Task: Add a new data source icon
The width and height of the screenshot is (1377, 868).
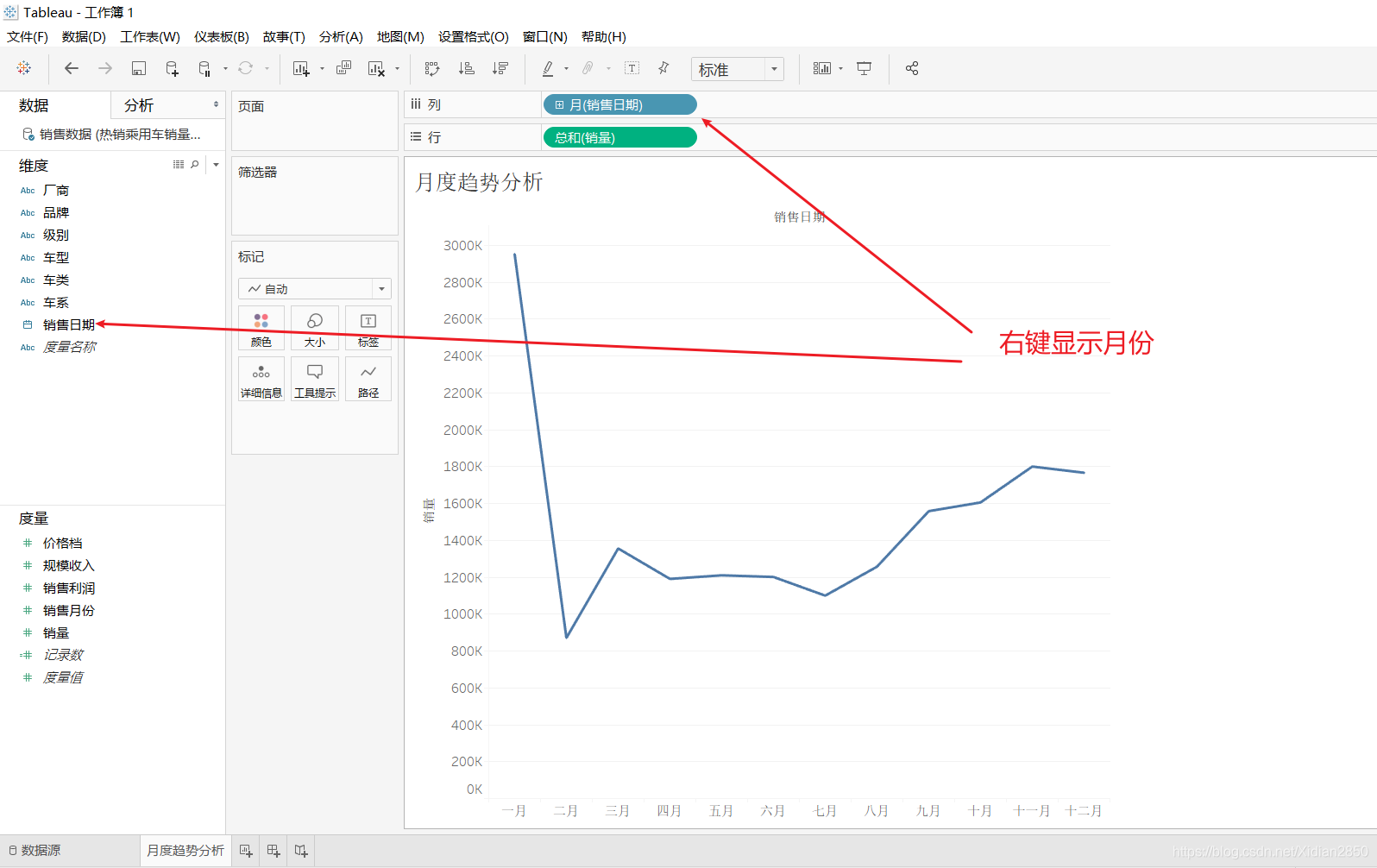Action: tap(172, 68)
